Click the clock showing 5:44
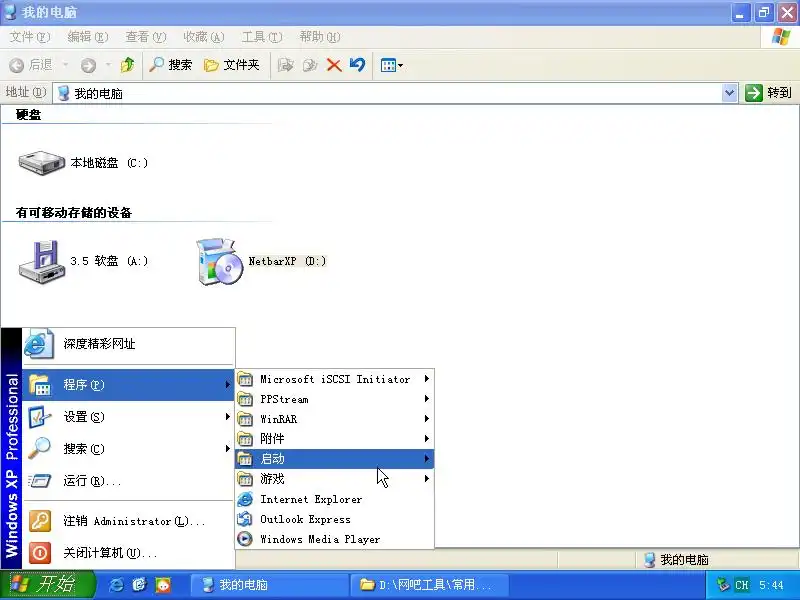 tap(771, 585)
